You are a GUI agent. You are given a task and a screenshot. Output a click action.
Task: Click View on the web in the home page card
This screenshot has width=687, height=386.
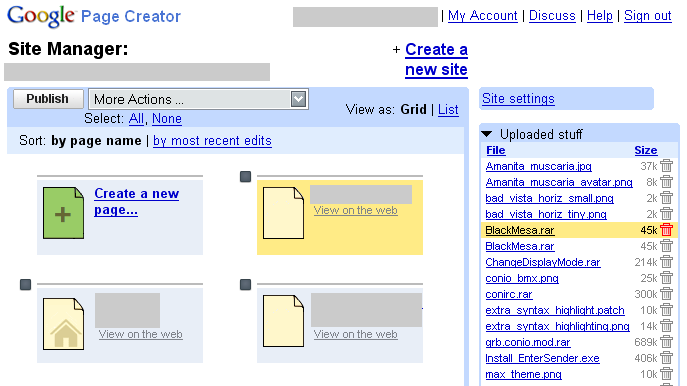click(140, 334)
